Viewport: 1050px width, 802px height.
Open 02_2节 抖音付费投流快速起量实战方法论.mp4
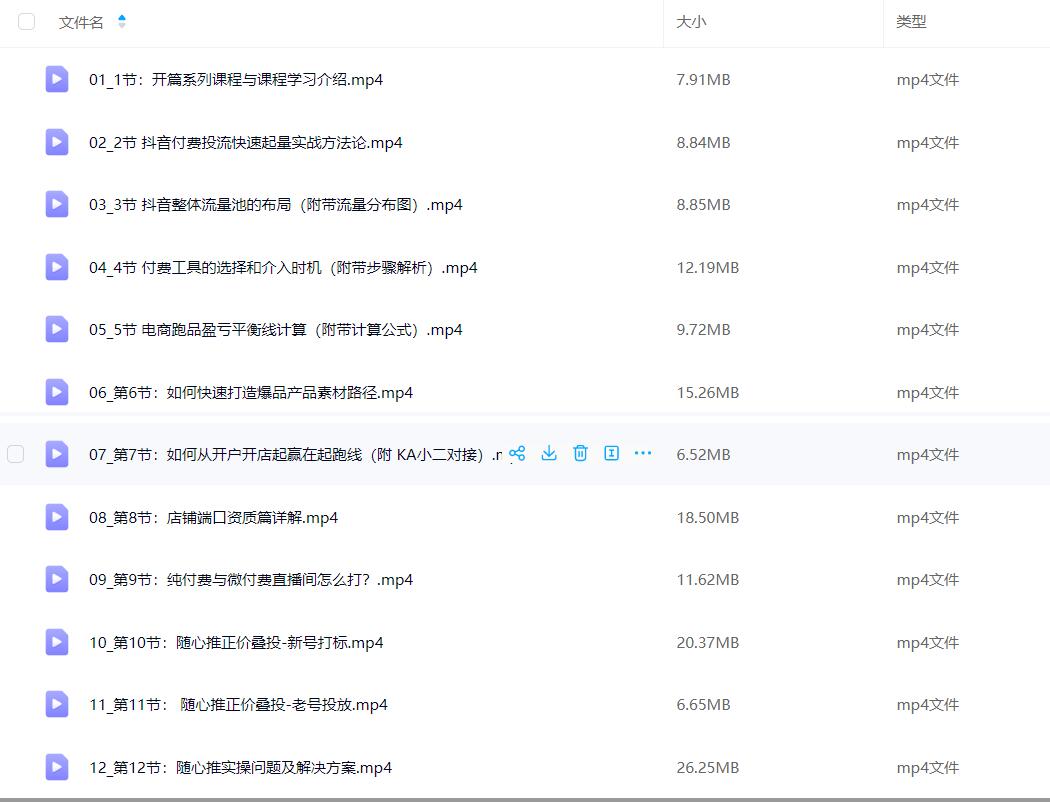pos(246,143)
